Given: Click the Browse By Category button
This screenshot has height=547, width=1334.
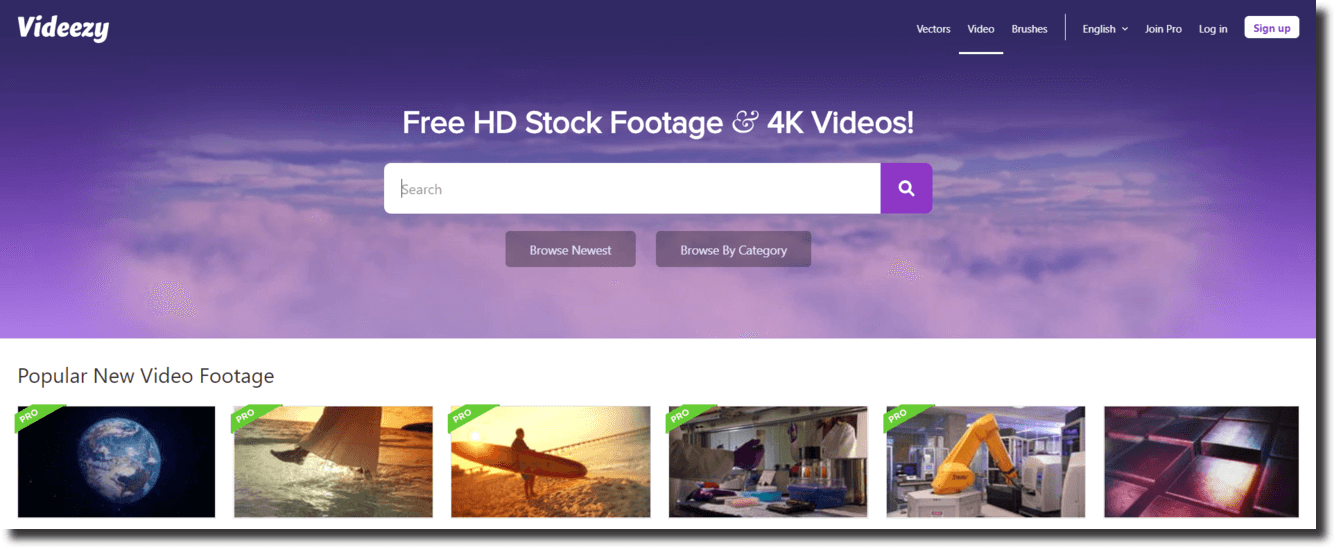Looking at the screenshot, I should point(733,250).
